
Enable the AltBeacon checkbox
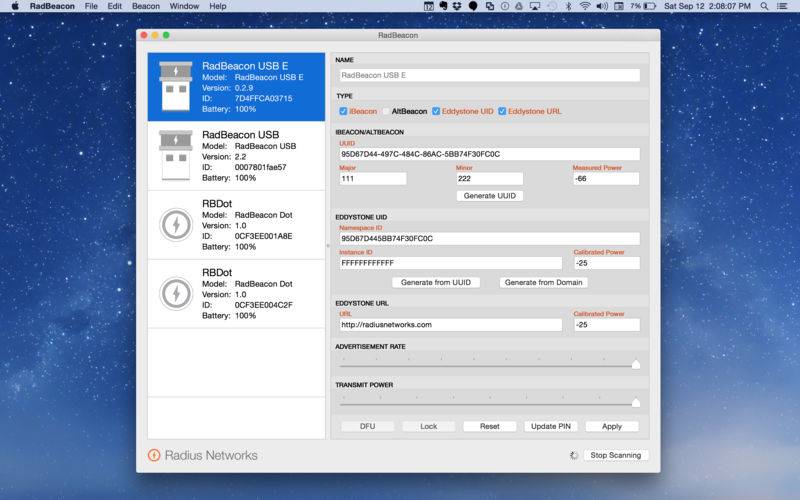coord(386,111)
